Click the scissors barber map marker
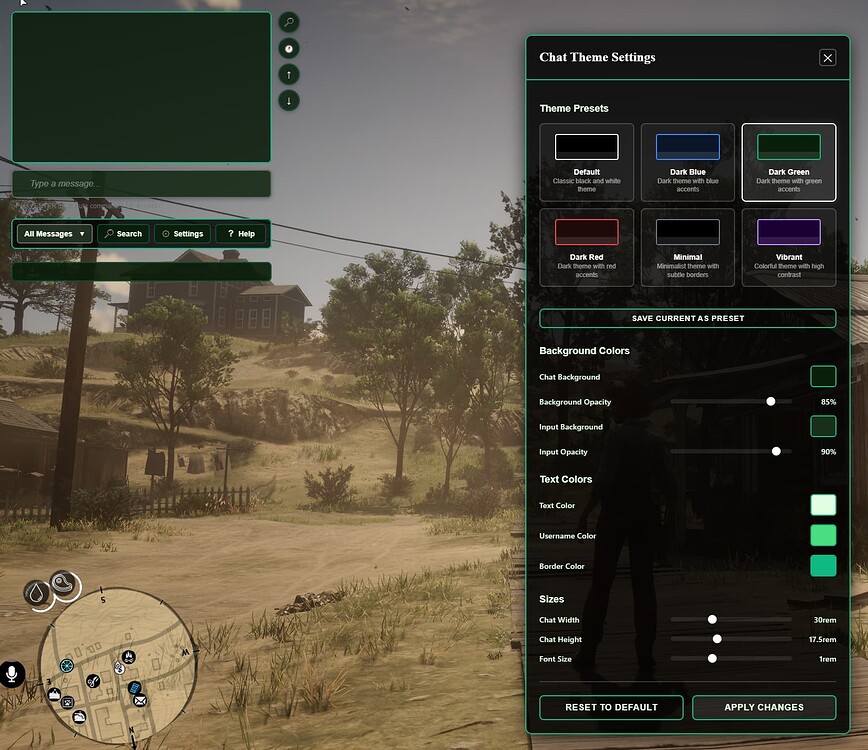868x750 pixels. point(93,680)
